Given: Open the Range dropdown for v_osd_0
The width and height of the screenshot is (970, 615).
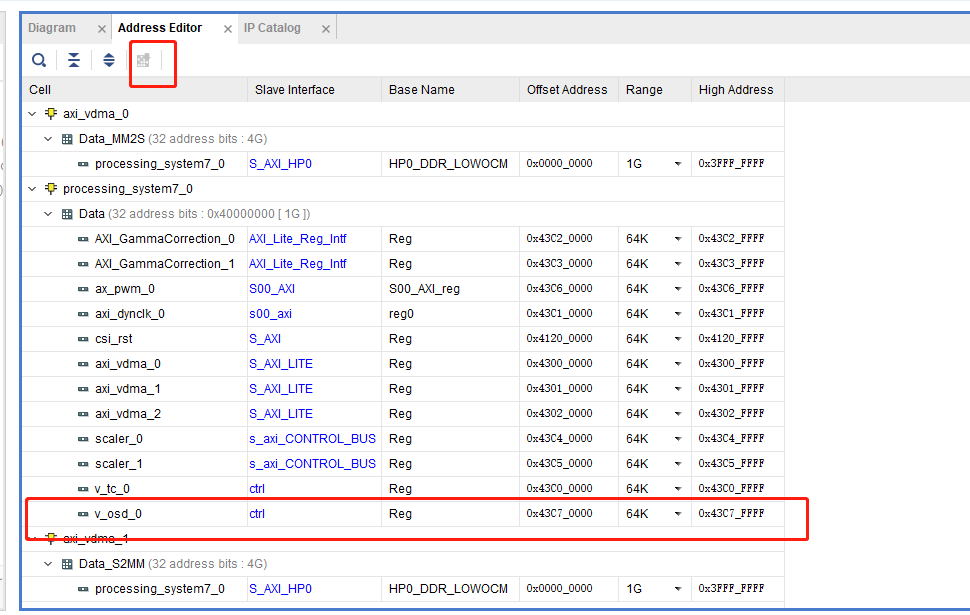Looking at the screenshot, I should point(678,514).
